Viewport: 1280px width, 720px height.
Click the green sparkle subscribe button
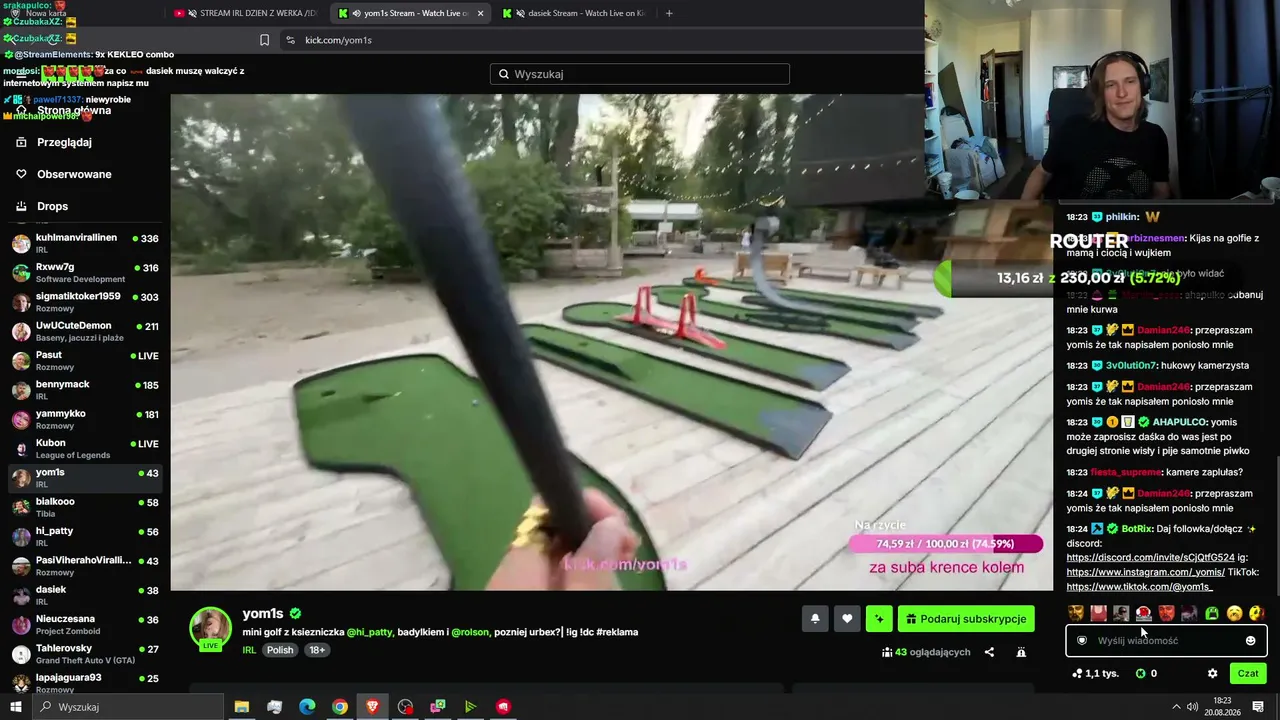click(879, 619)
